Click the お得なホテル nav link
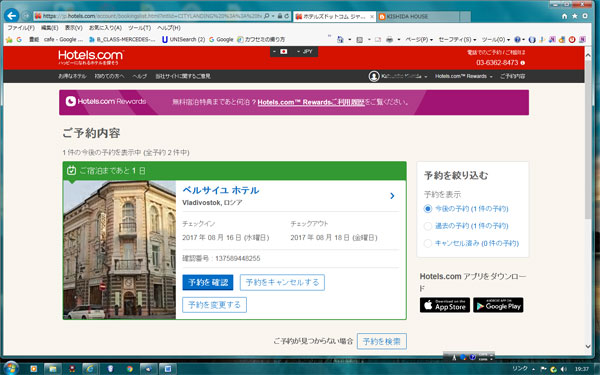Screen dimensions: 600x375 pyautogui.click(x=72, y=76)
